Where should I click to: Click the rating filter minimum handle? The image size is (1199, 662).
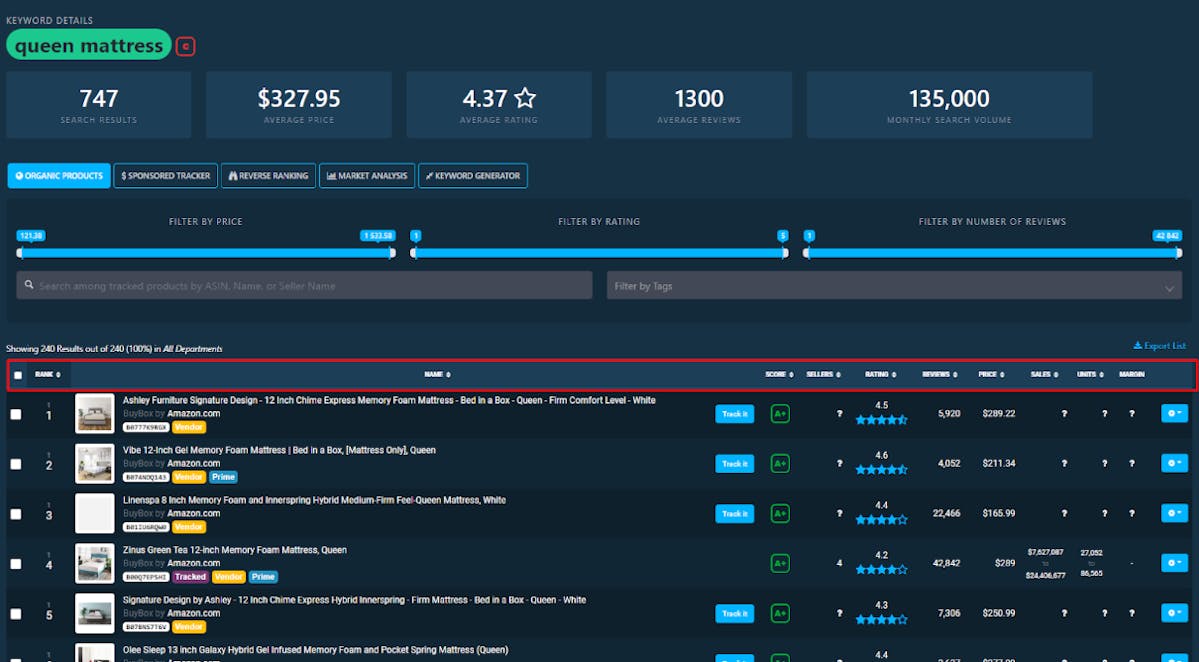coord(414,253)
